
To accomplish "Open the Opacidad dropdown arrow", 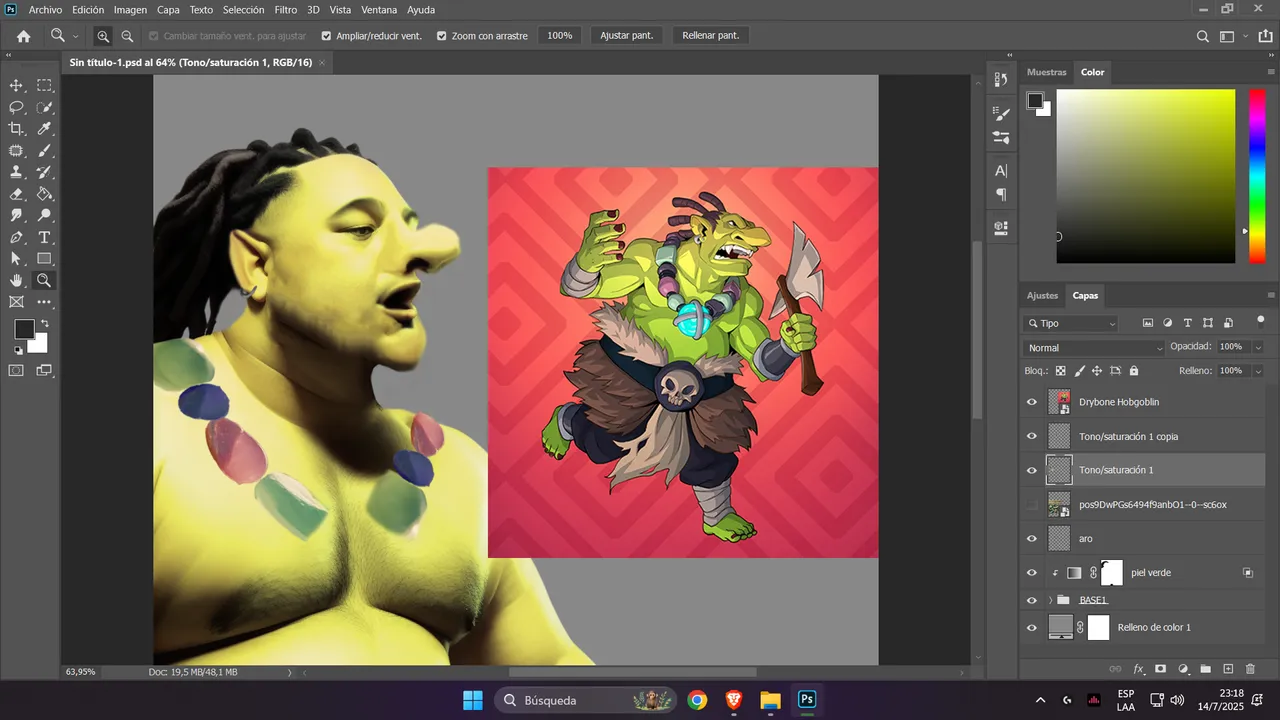I will click(x=1258, y=347).
